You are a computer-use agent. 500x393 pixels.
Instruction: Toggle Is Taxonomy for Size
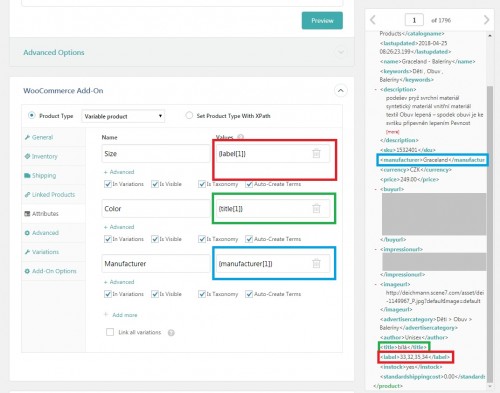click(202, 184)
